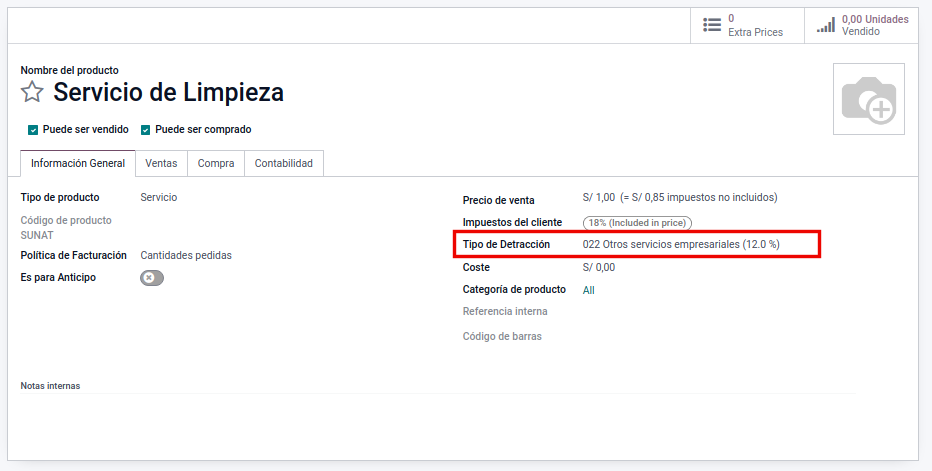Click the 18% Included in price tax tag

click(637, 223)
